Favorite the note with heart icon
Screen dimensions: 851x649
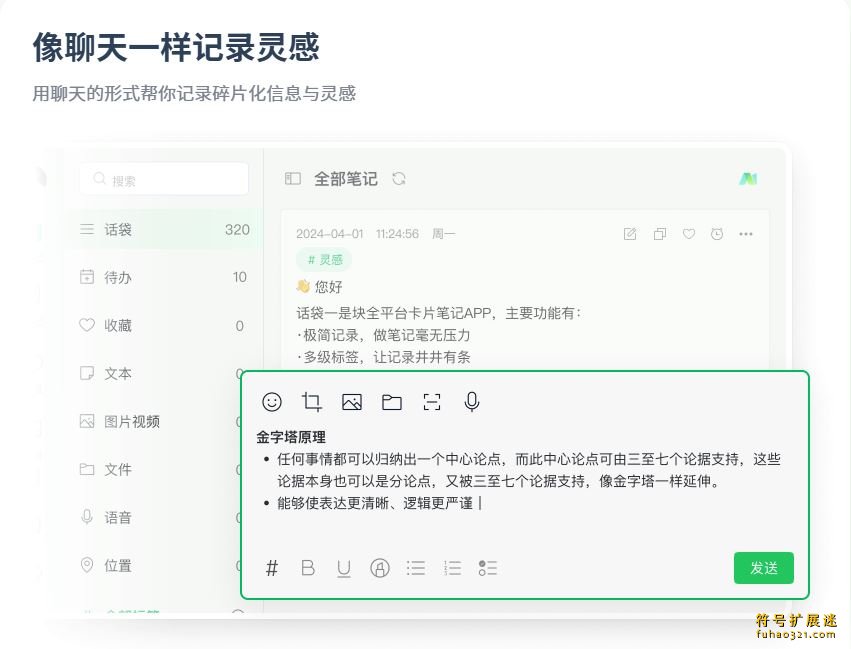coord(689,234)
